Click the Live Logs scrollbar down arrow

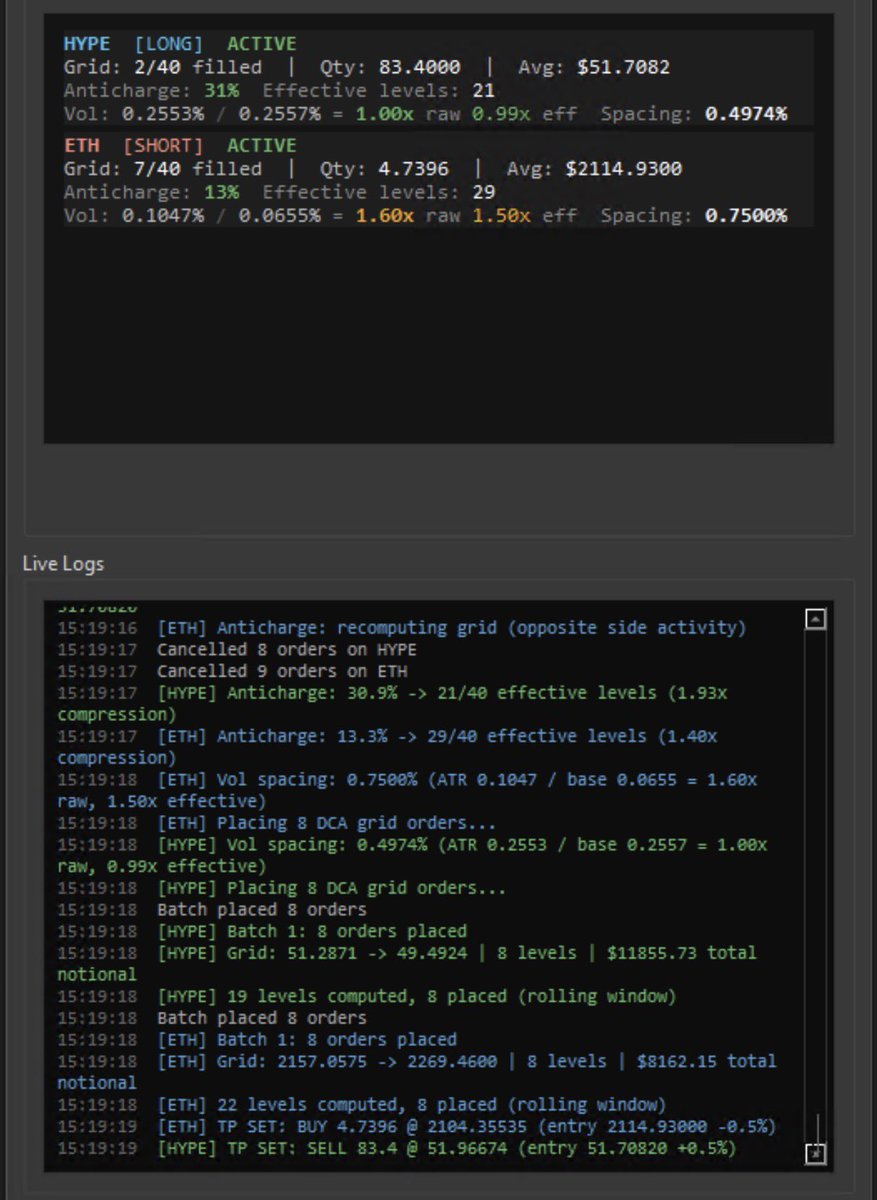tap(815, 1154)
